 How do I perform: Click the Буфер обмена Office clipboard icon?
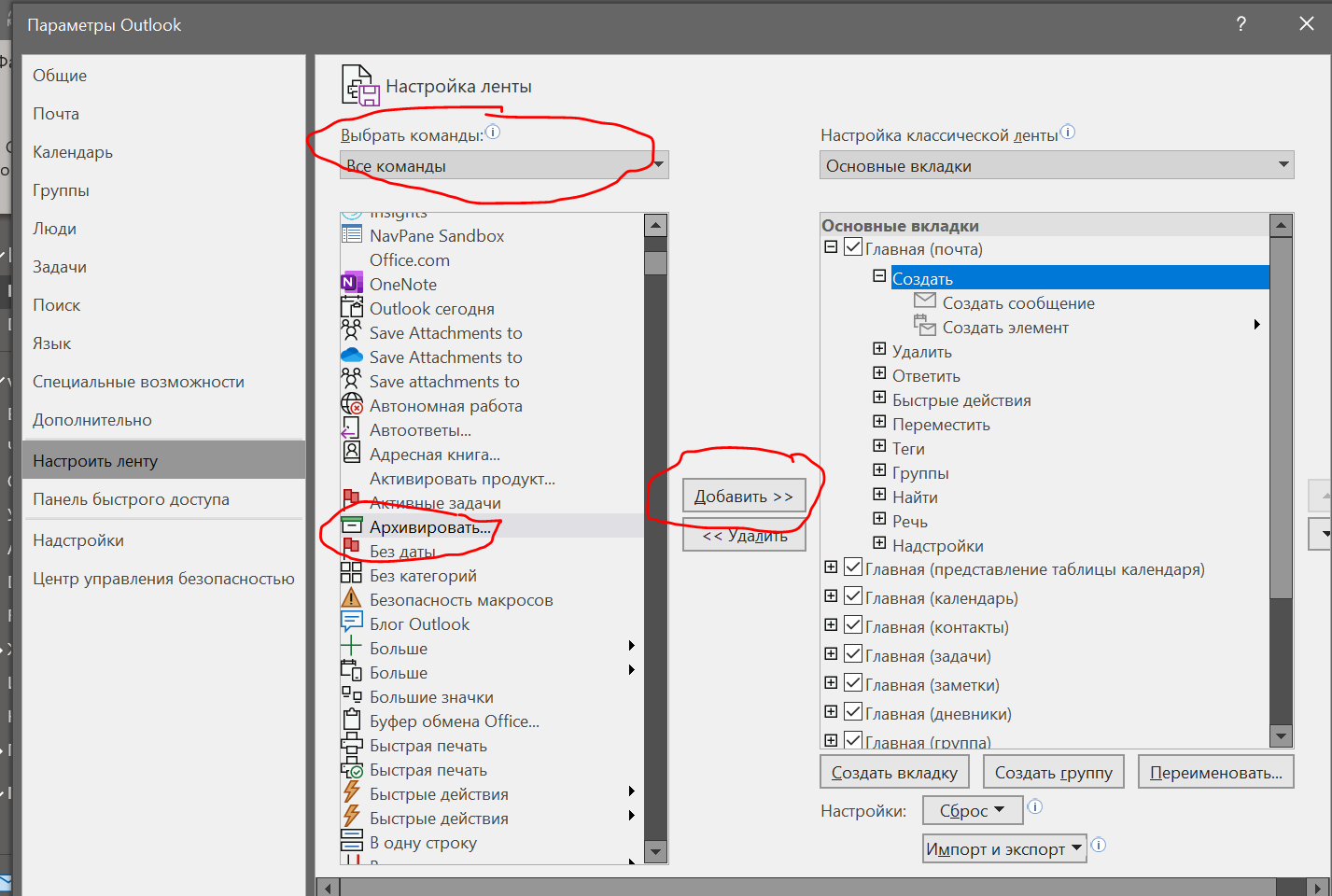click(x=351, y=720)
